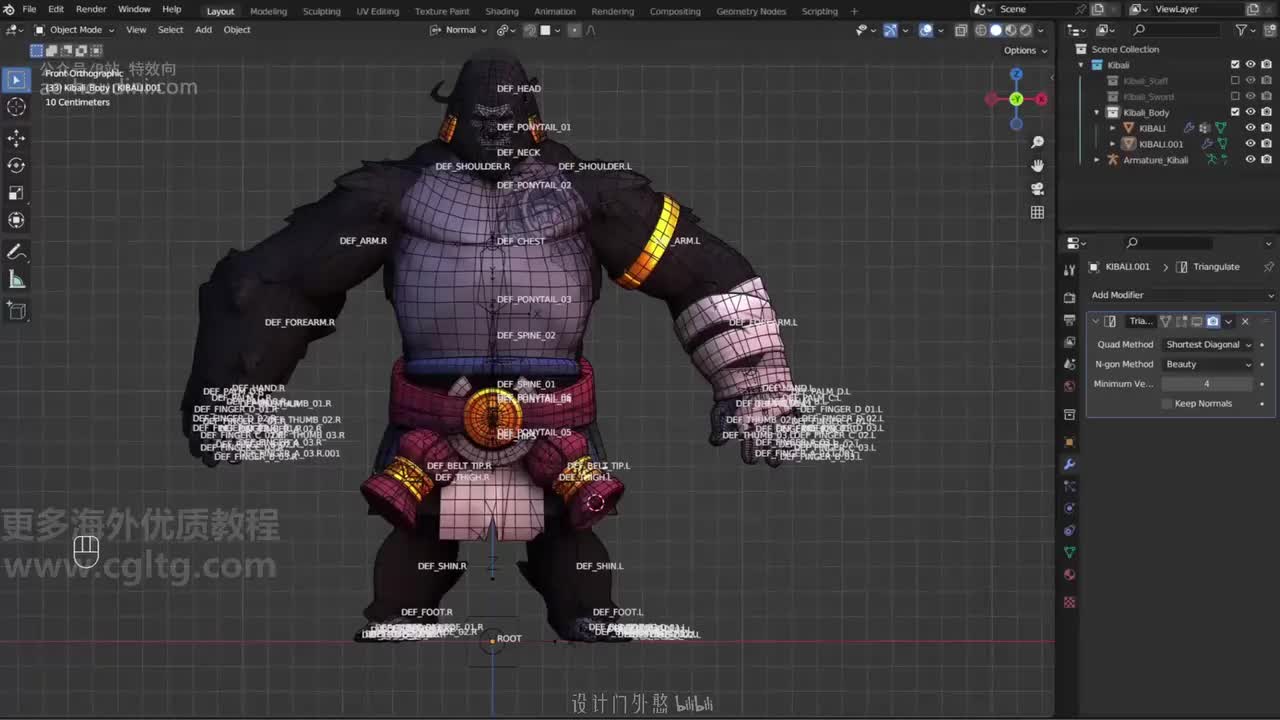Open the World properties tab
The height and width of the screenshot is (720, 1280).
click(1069, 386)
